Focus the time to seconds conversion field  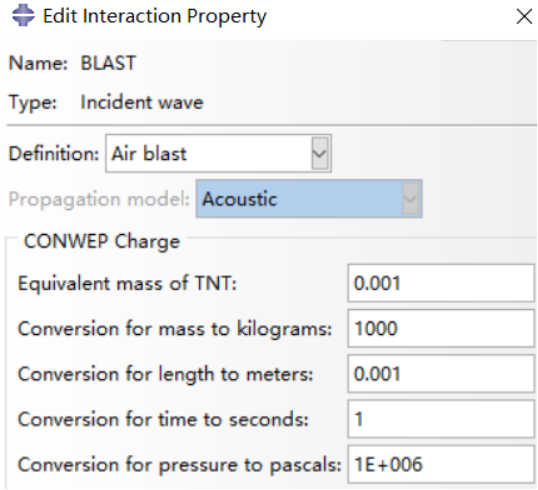441,419
